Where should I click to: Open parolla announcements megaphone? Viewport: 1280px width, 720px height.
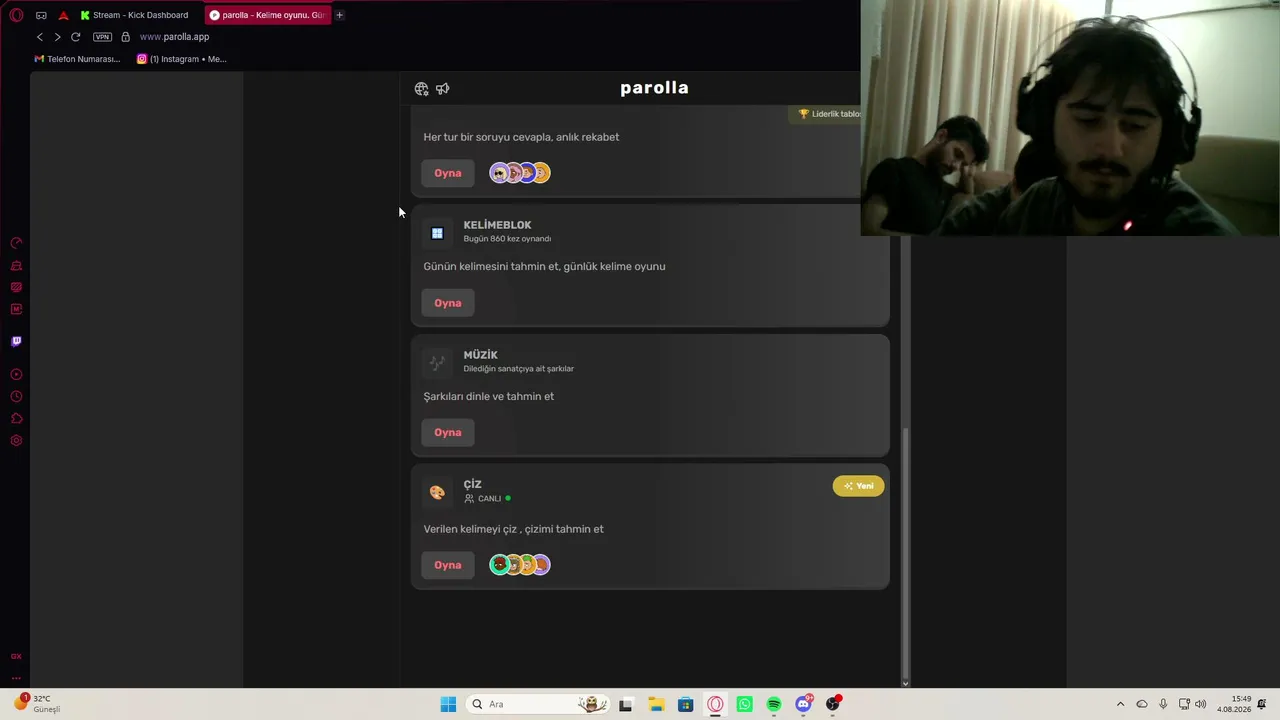tap(443, 89)
